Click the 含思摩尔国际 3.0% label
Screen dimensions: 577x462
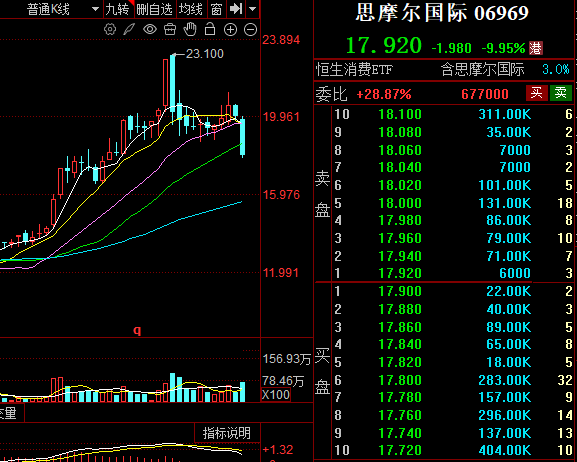coord(505,69)
